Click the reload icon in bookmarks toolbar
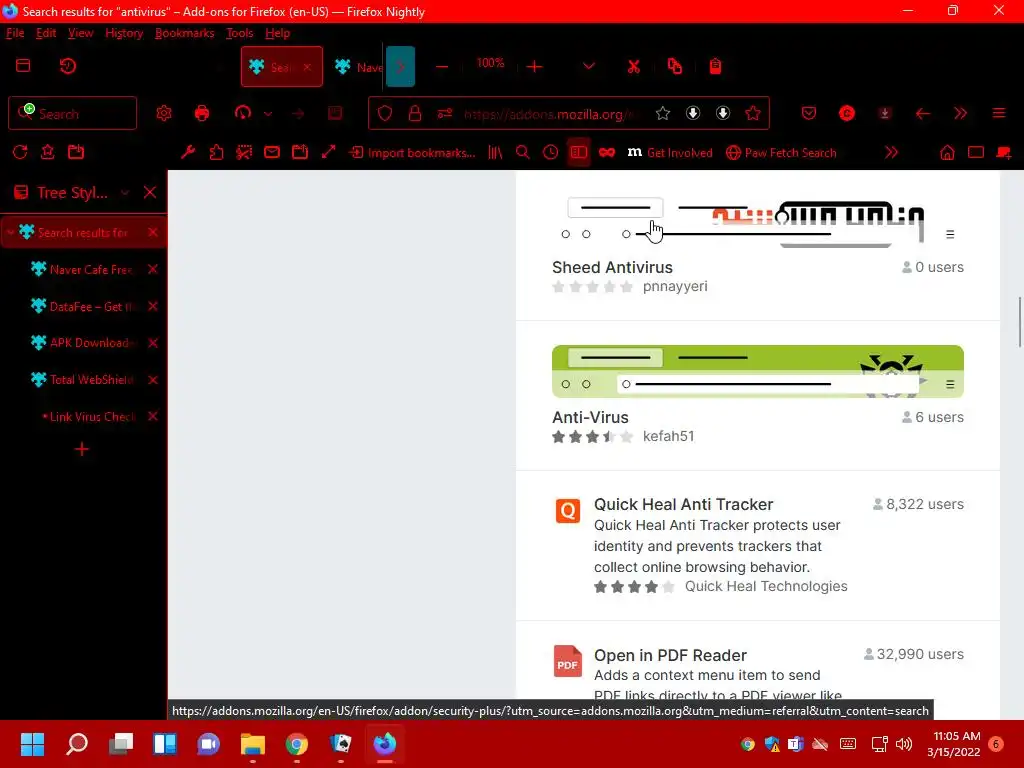Viewport: 1024px width, 768px height. click(x=20, y=152)
